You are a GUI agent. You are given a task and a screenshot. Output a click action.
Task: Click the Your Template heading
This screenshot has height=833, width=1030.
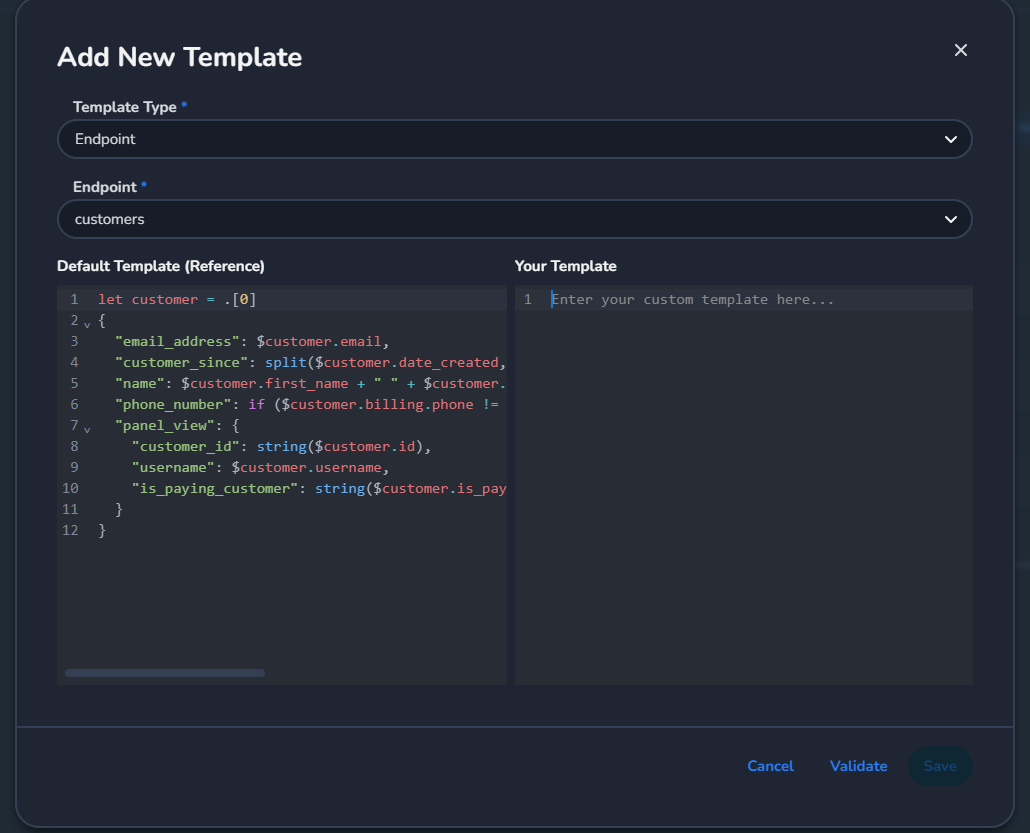coord(566,266)
